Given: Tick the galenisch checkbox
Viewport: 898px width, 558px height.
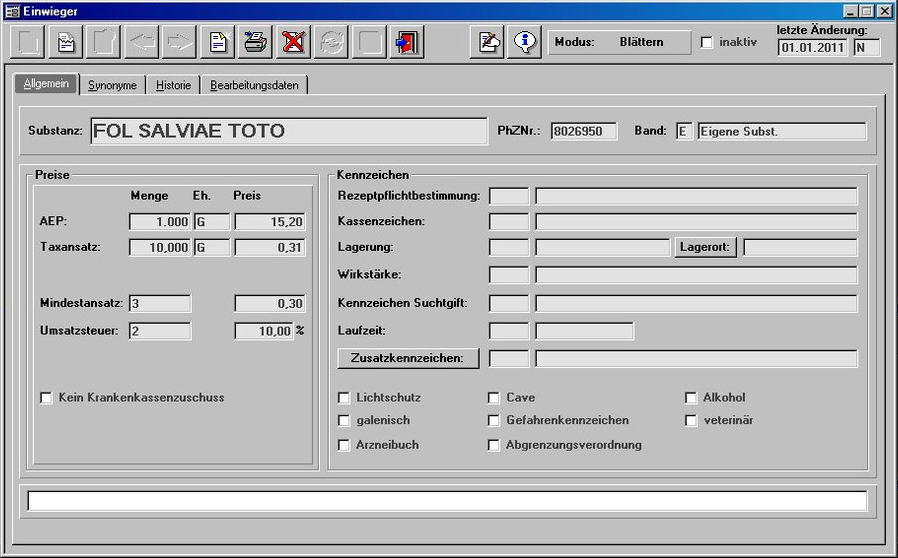Looking at the screenshot, I should pos(344,421).
